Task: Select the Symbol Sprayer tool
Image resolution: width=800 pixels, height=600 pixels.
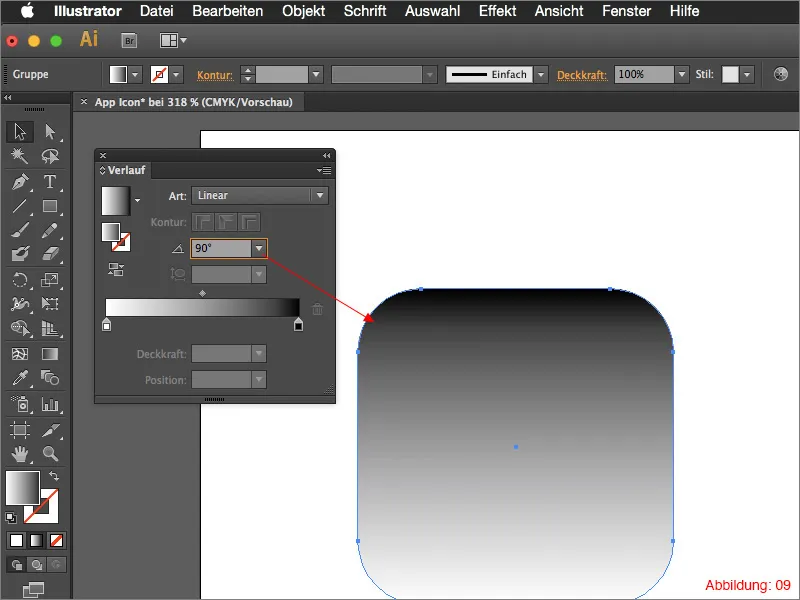Action: coord(20,404)
